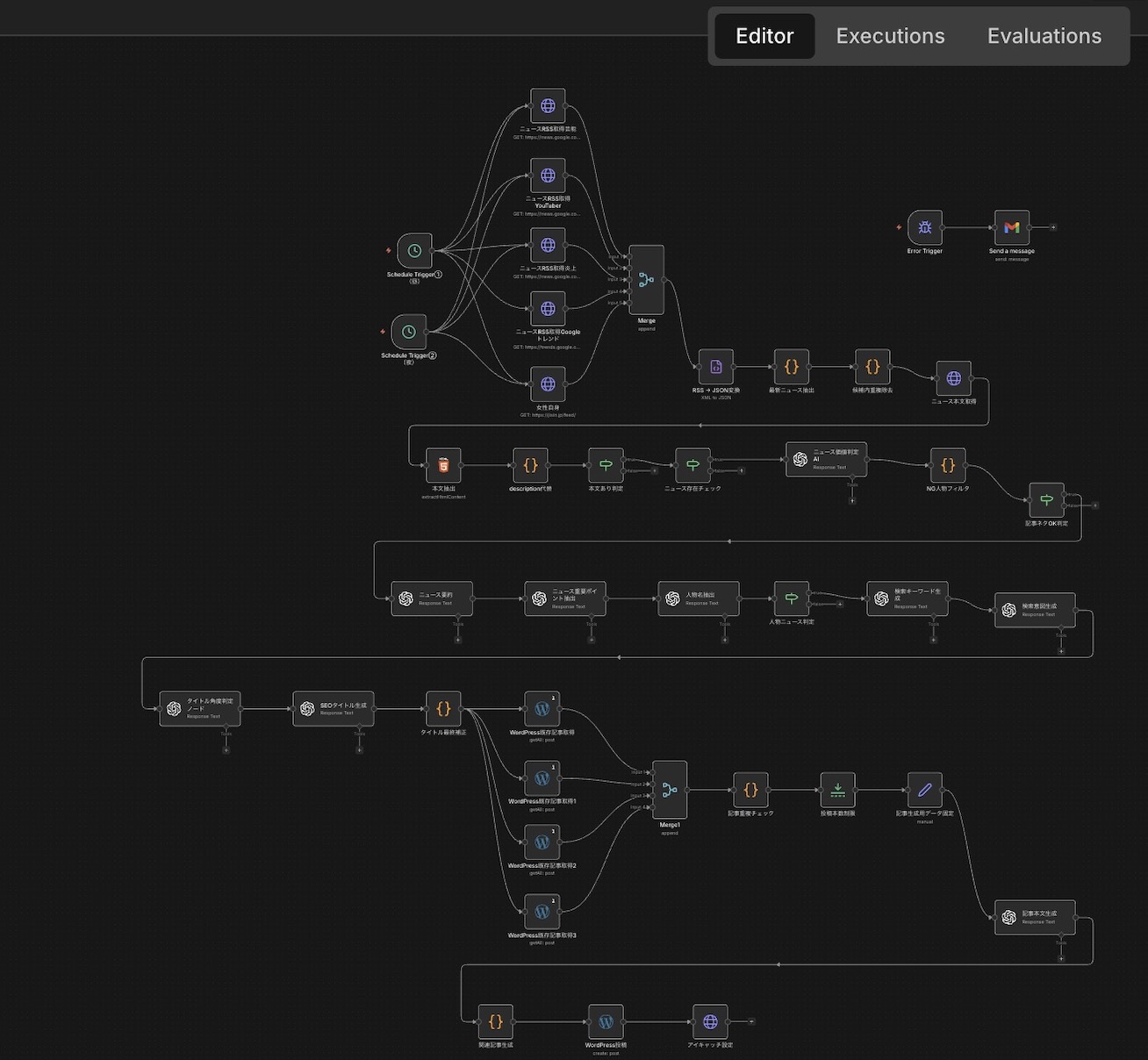Open the top Merge append node
Viewport: 1148px width, 1060px height.
(x=647, y=280)
